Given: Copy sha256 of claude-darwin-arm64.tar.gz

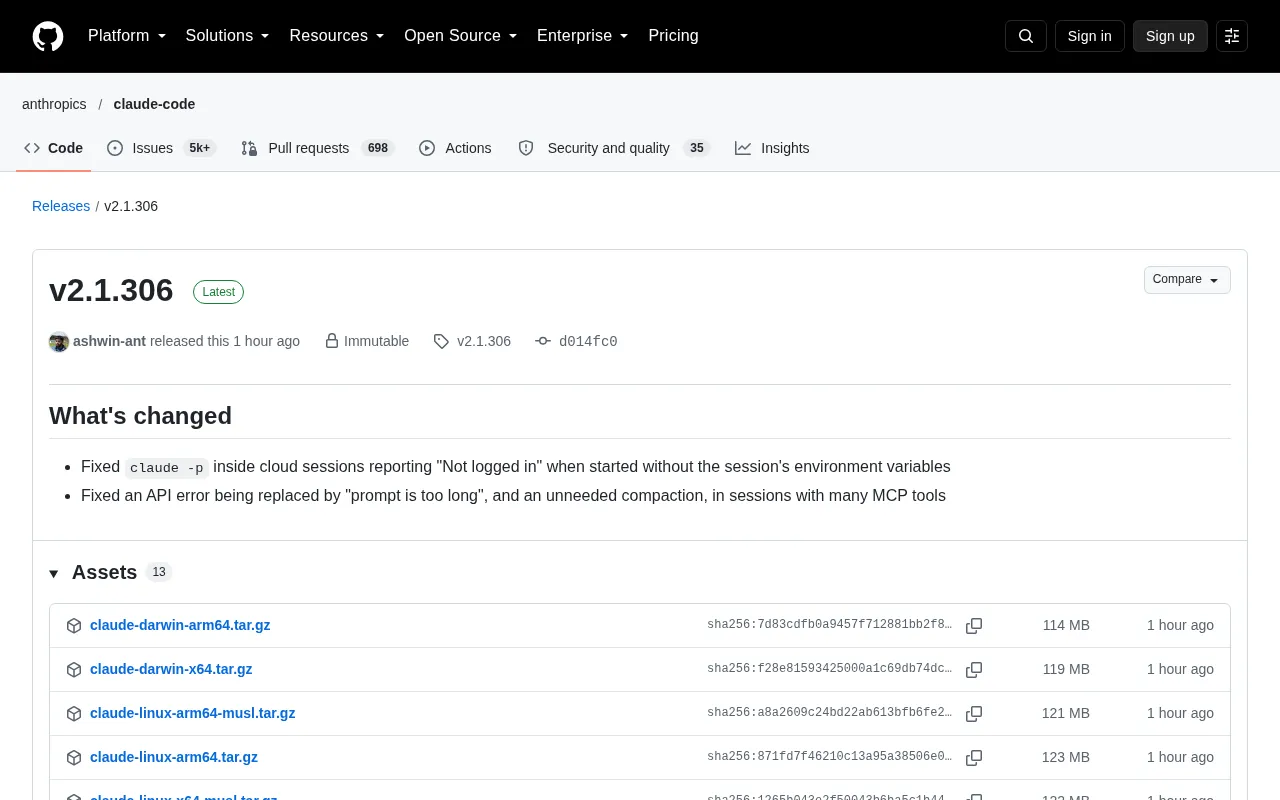Looking at the screenshot, I should (x=974, y=626).
